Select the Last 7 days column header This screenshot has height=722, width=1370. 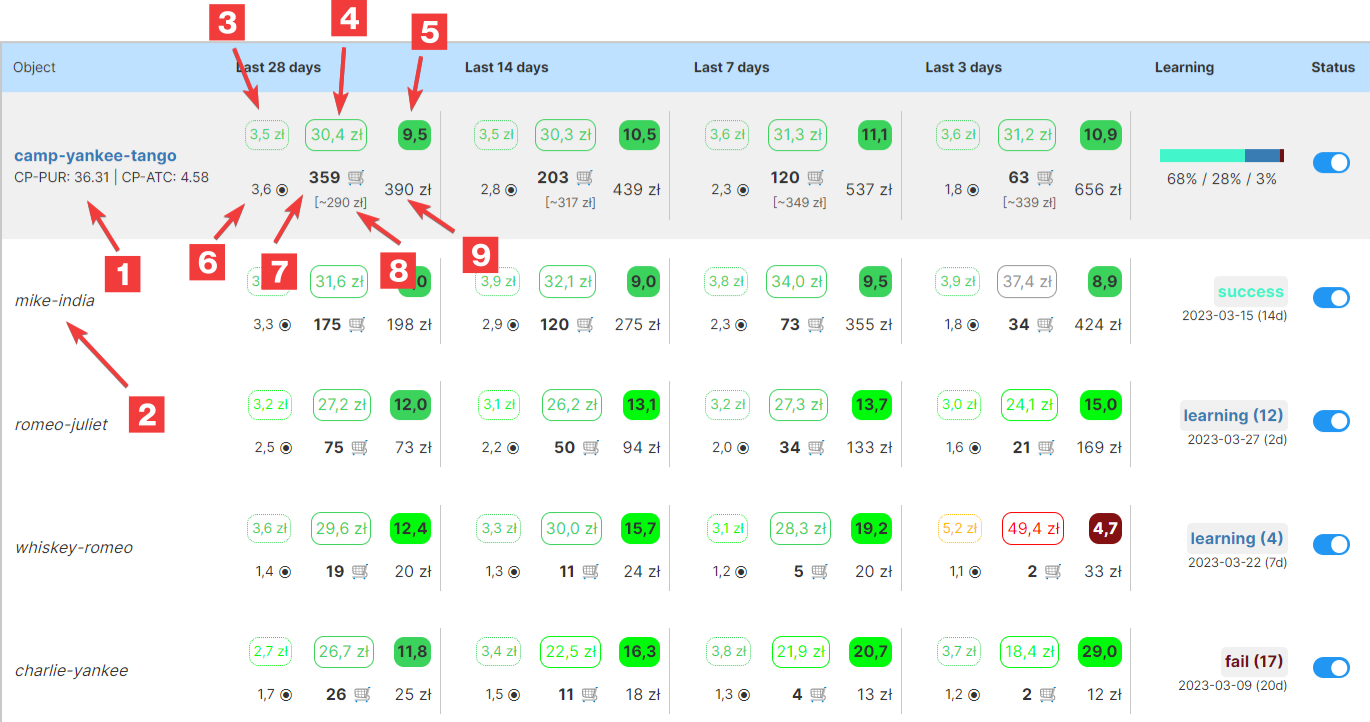731,68
